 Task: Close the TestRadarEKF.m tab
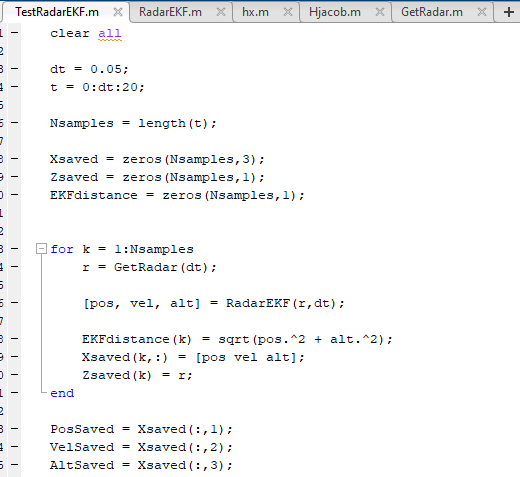[118, 12]
